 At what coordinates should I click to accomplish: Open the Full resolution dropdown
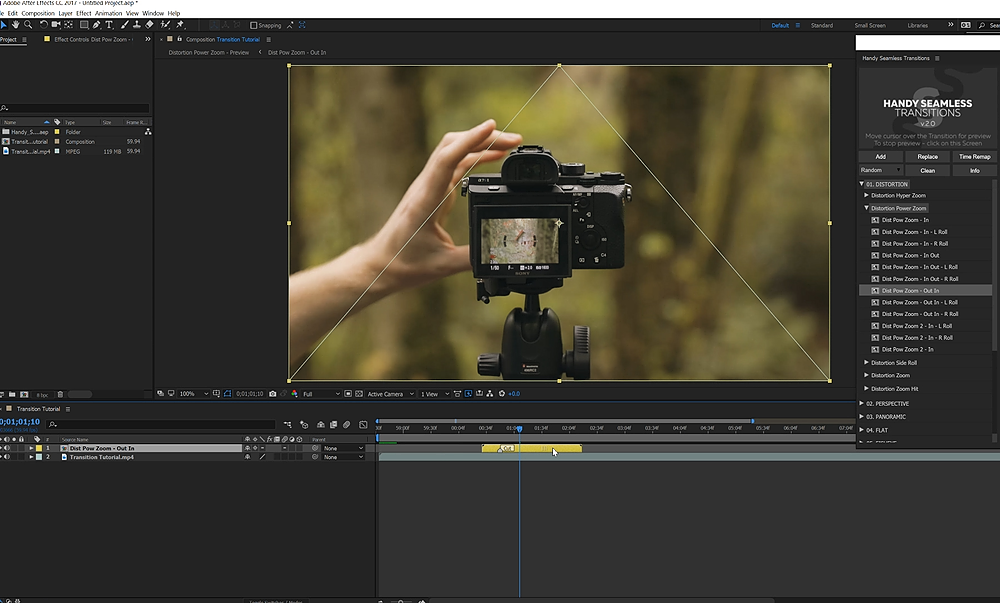pos(321,394)
